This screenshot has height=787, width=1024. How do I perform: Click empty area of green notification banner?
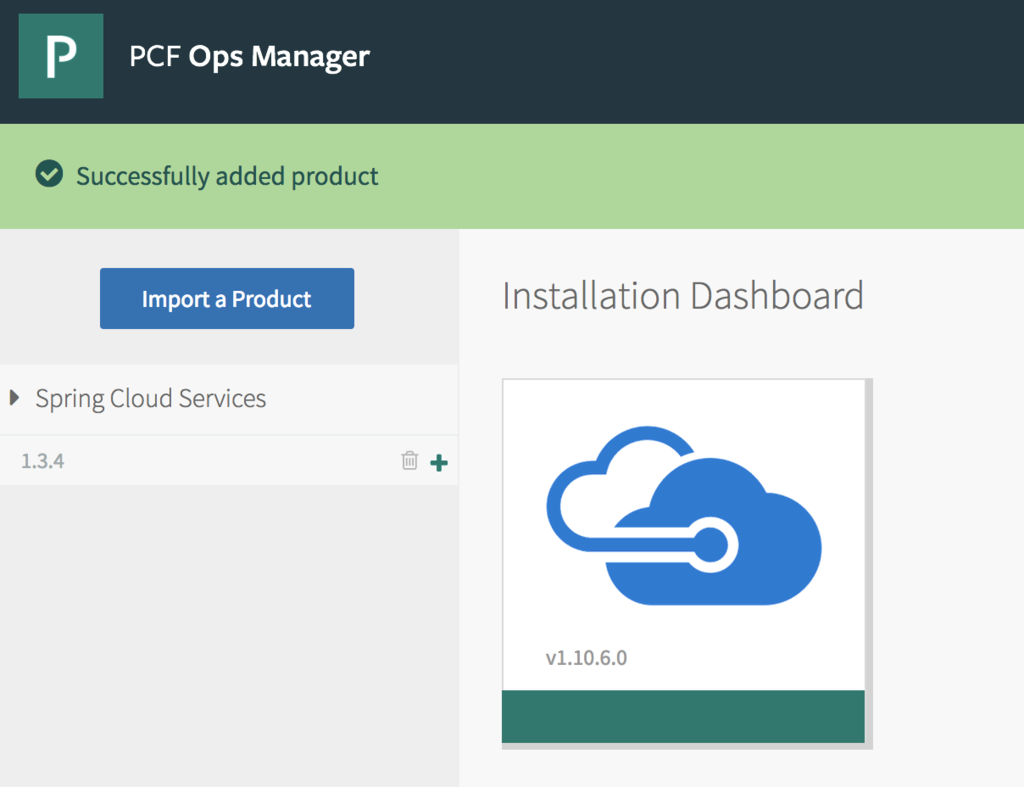[700, 177]
